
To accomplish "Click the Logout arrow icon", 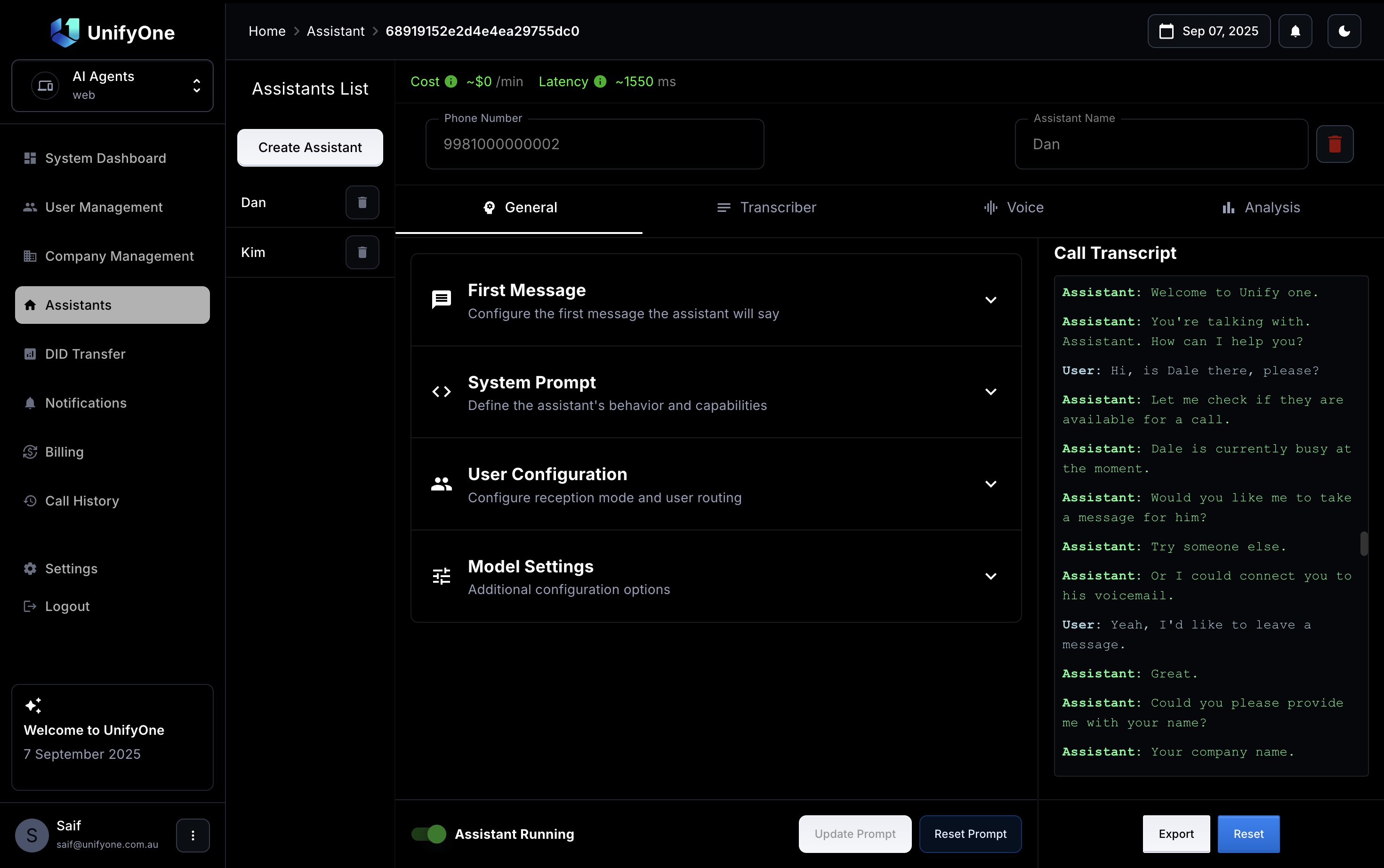I will tap(31, 606).
